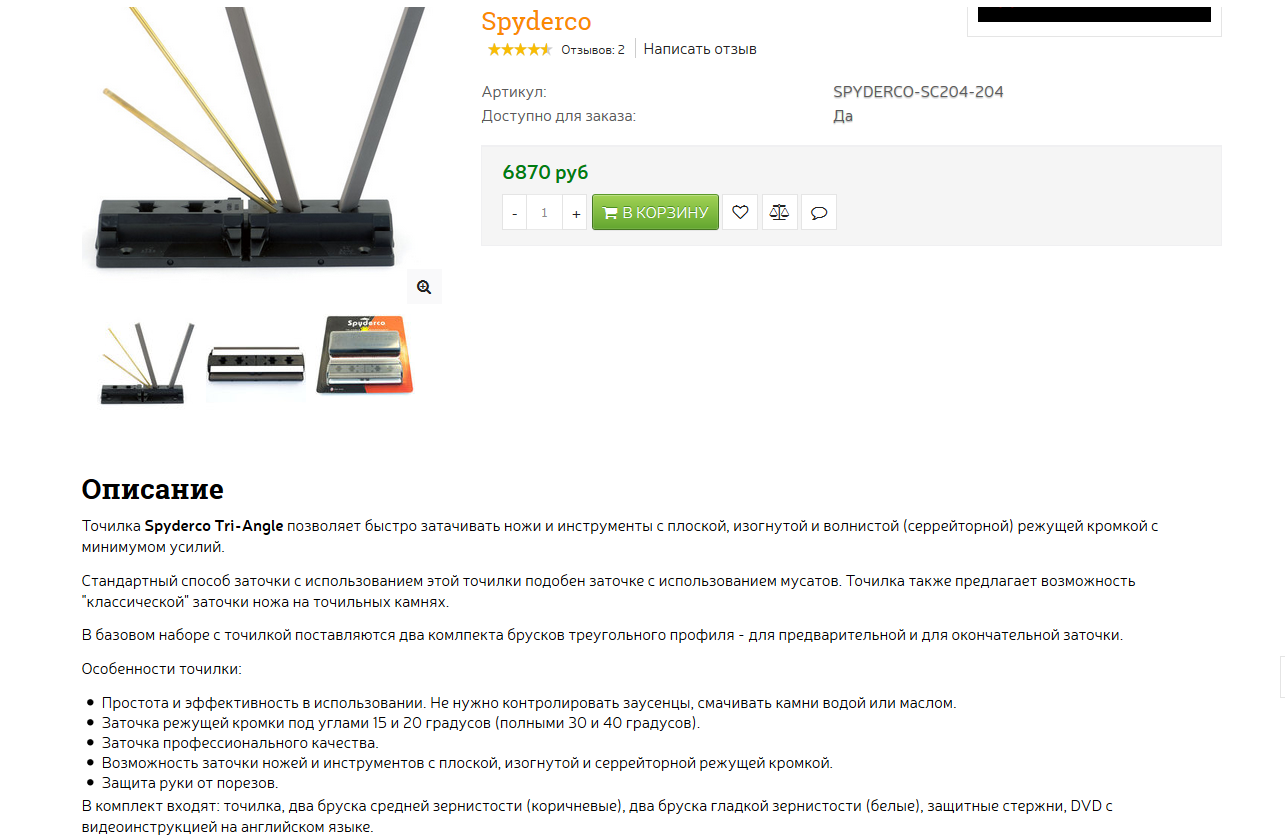
Task: Open the speech bubble question icon
Action: [x=819, y=212]
